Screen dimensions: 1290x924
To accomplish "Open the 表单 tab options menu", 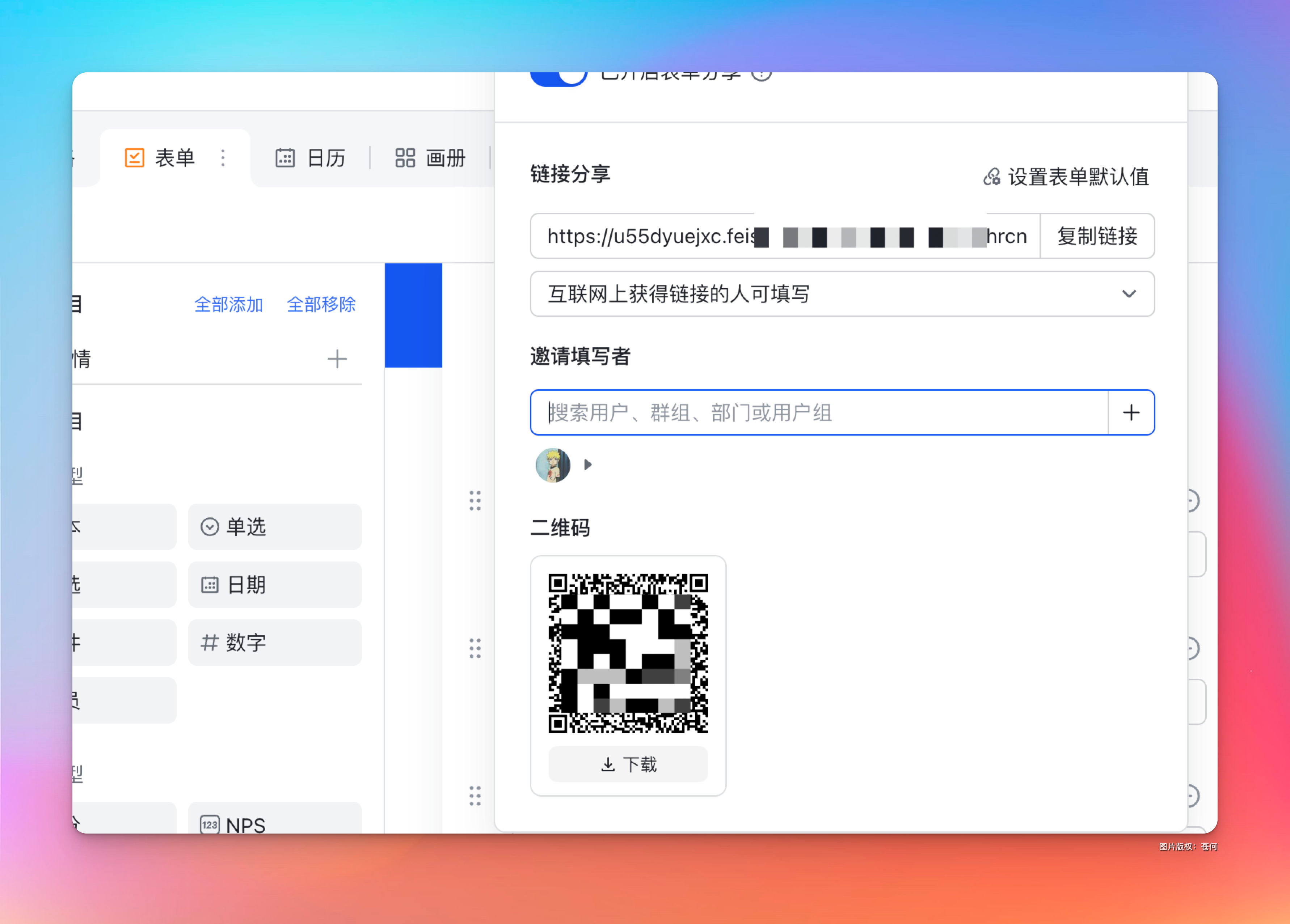I will click(x=223, y=157).
